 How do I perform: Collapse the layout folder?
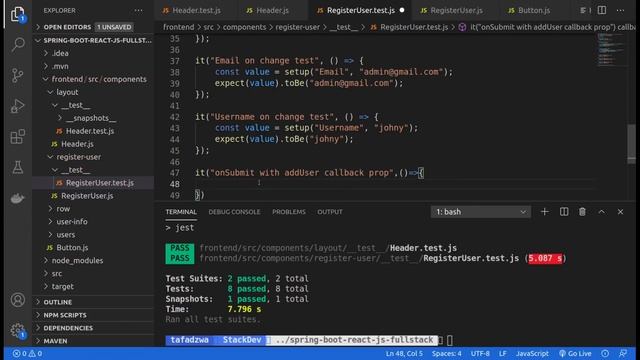click(93, 92)
